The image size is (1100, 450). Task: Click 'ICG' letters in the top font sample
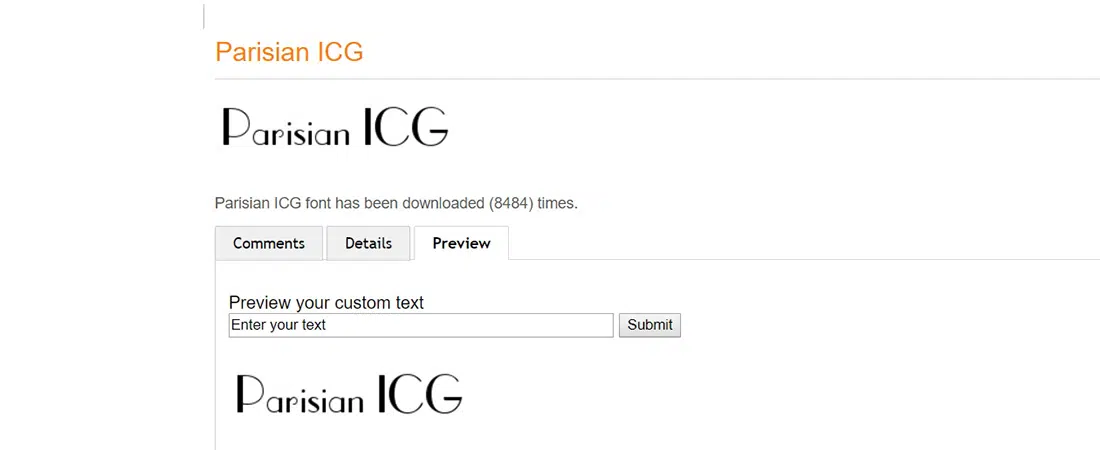405,128
